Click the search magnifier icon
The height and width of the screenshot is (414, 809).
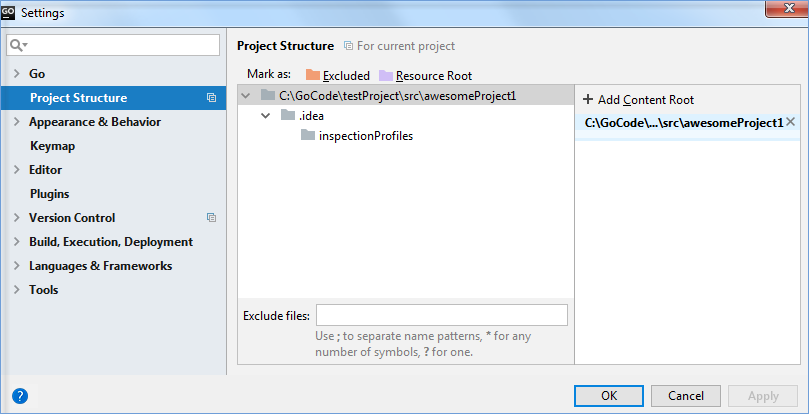(18, 45)
